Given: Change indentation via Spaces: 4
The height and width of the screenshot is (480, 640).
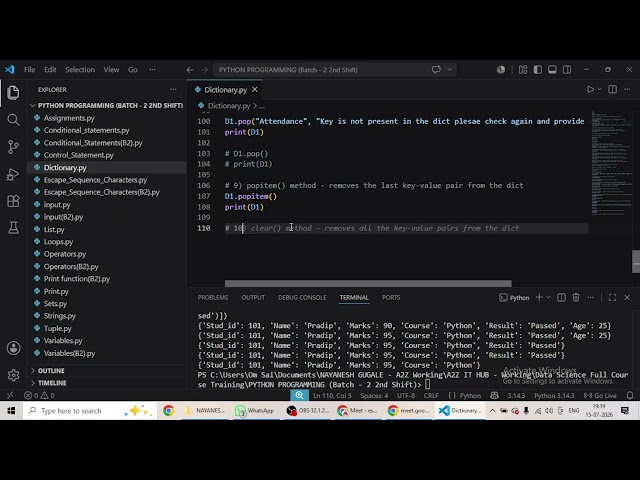Looking at the screenshot, I should (374, 396).
